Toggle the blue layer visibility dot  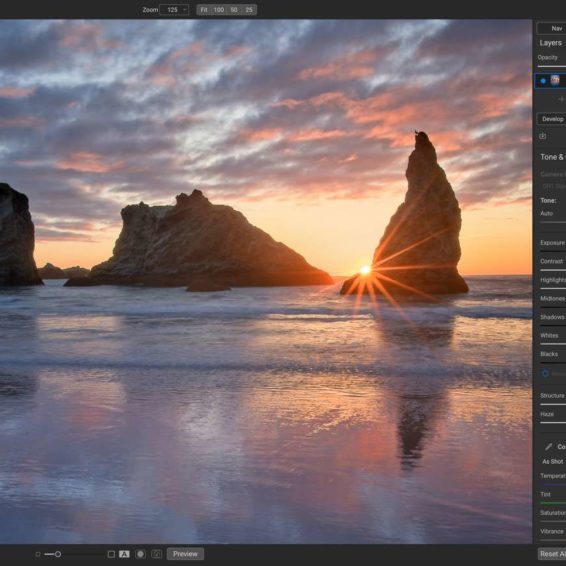tap(543, 81)
